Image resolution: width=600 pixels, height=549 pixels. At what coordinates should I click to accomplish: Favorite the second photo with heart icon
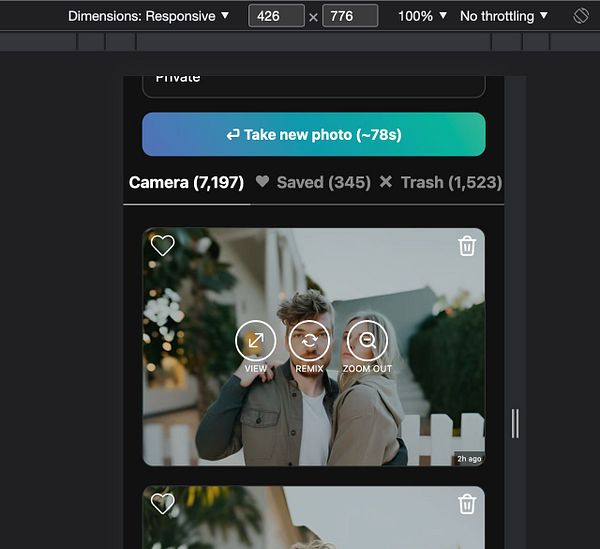(x=163, y=503)
